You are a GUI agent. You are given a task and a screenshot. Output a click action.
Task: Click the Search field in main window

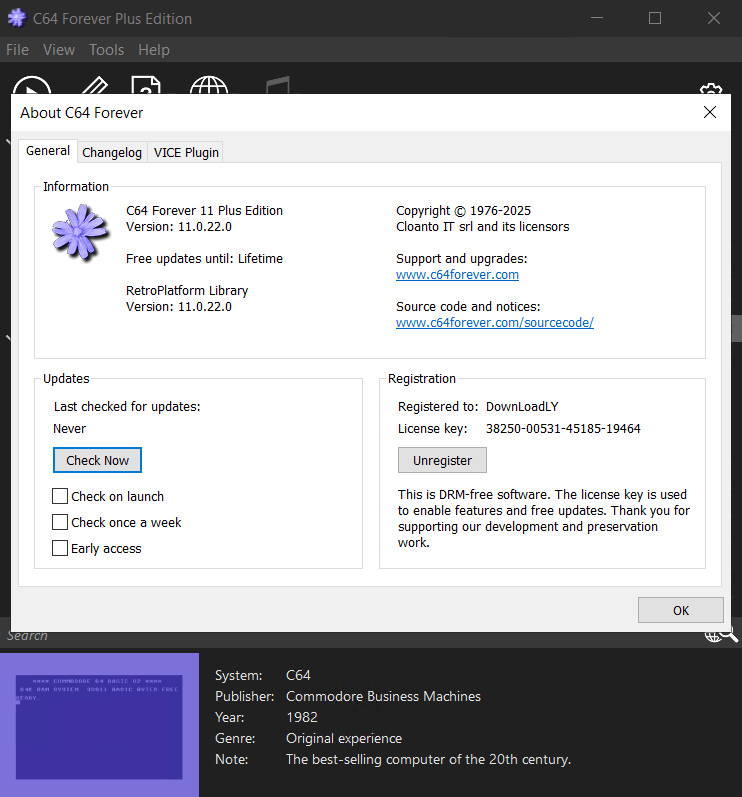[x=351, y=635]
